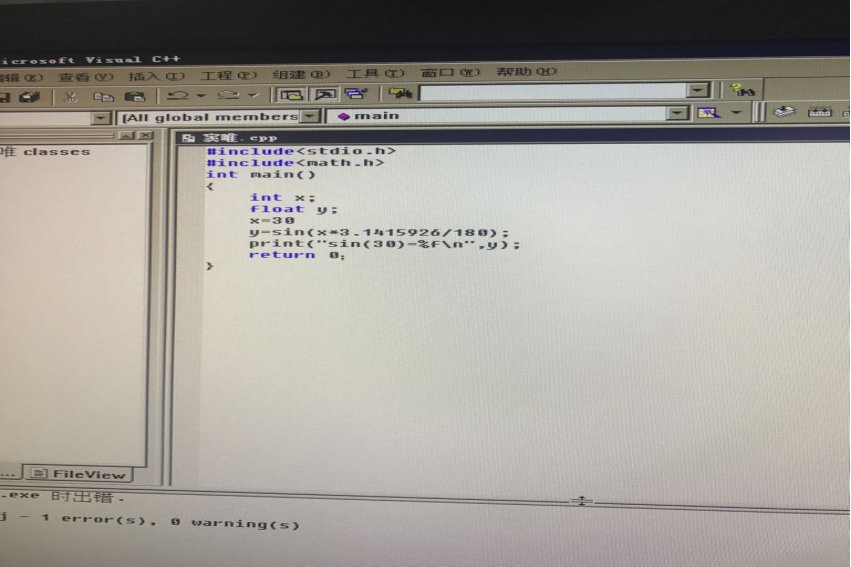The height and width of the screenshot is (567, 851).
Task: Open the 组建(B) Build menu
Action: [301, 74]
